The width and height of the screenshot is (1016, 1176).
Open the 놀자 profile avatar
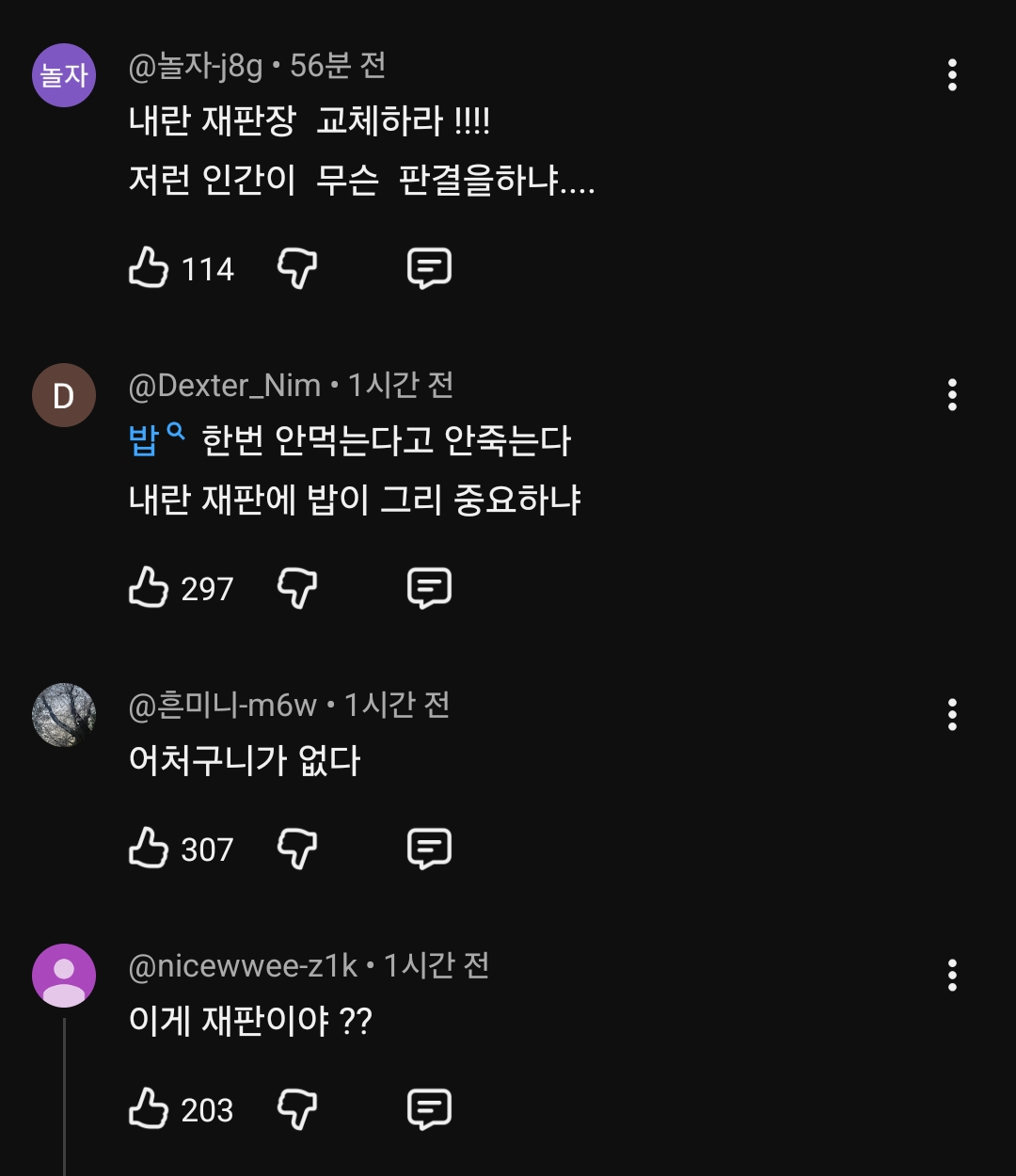coord(64,75)
